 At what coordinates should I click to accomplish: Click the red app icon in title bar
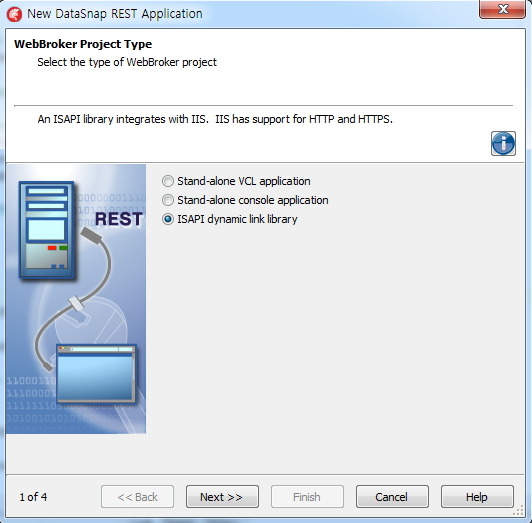(14, 15)
